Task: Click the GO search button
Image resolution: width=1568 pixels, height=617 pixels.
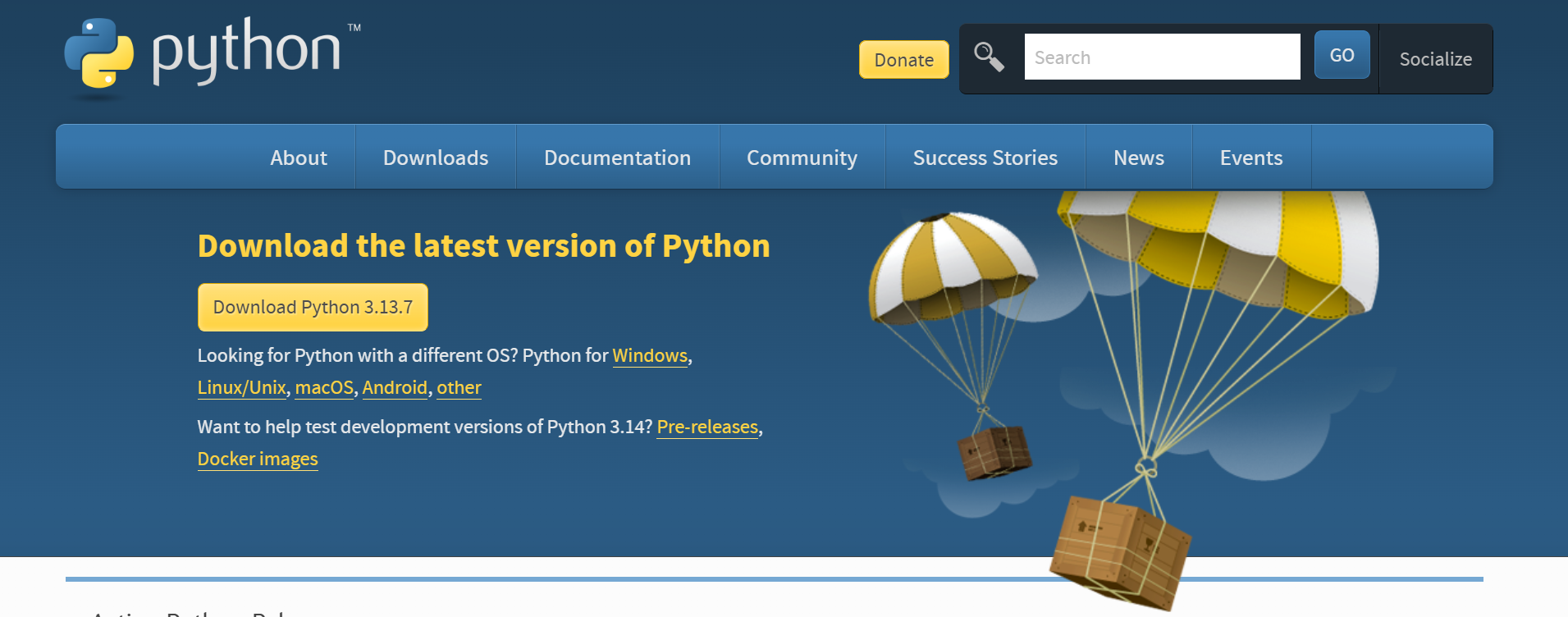Action: (x=1342, y=55)
